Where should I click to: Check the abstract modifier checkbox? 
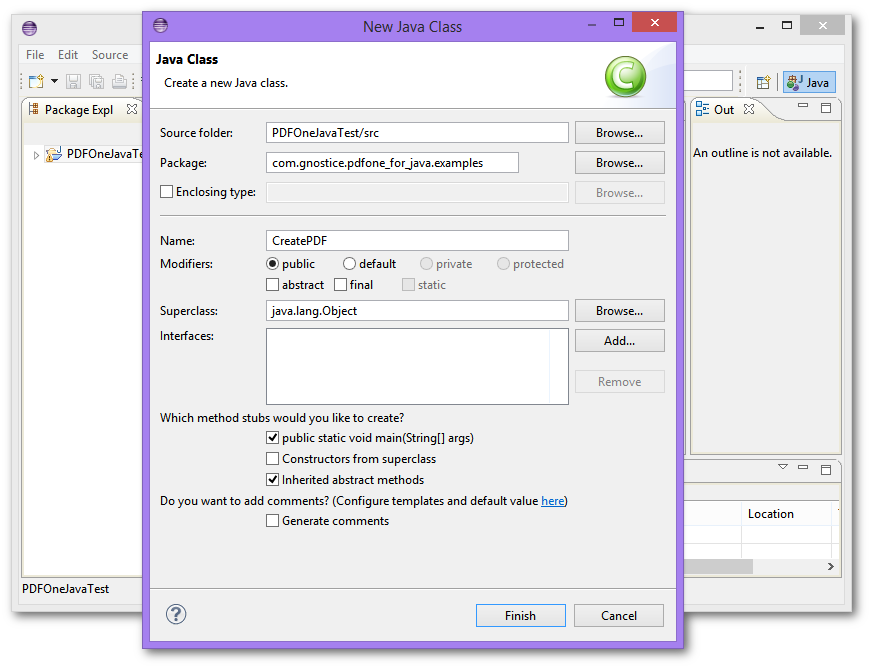click(x=272, y=285)
